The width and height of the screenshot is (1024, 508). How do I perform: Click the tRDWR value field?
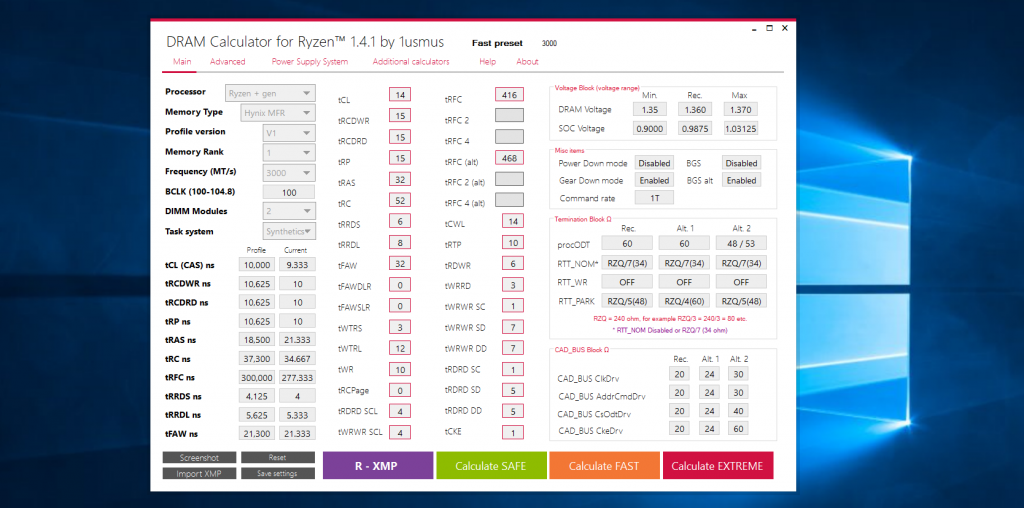click(513, 264)
